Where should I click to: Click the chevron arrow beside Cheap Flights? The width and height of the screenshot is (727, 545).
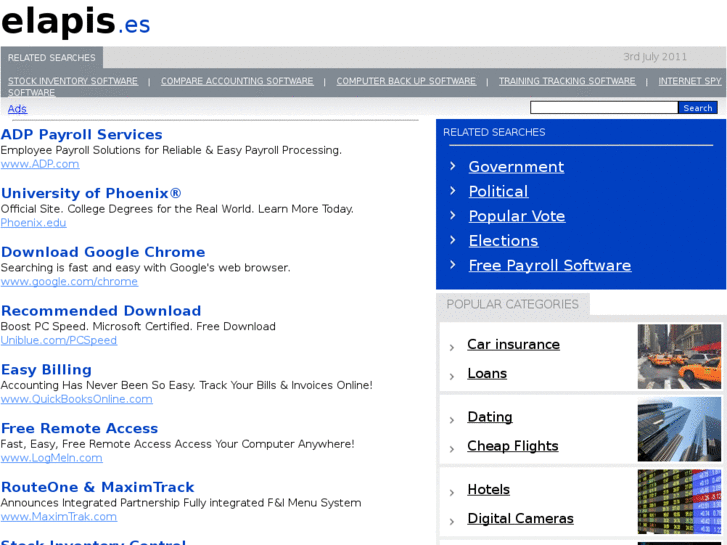coord(452,449)
